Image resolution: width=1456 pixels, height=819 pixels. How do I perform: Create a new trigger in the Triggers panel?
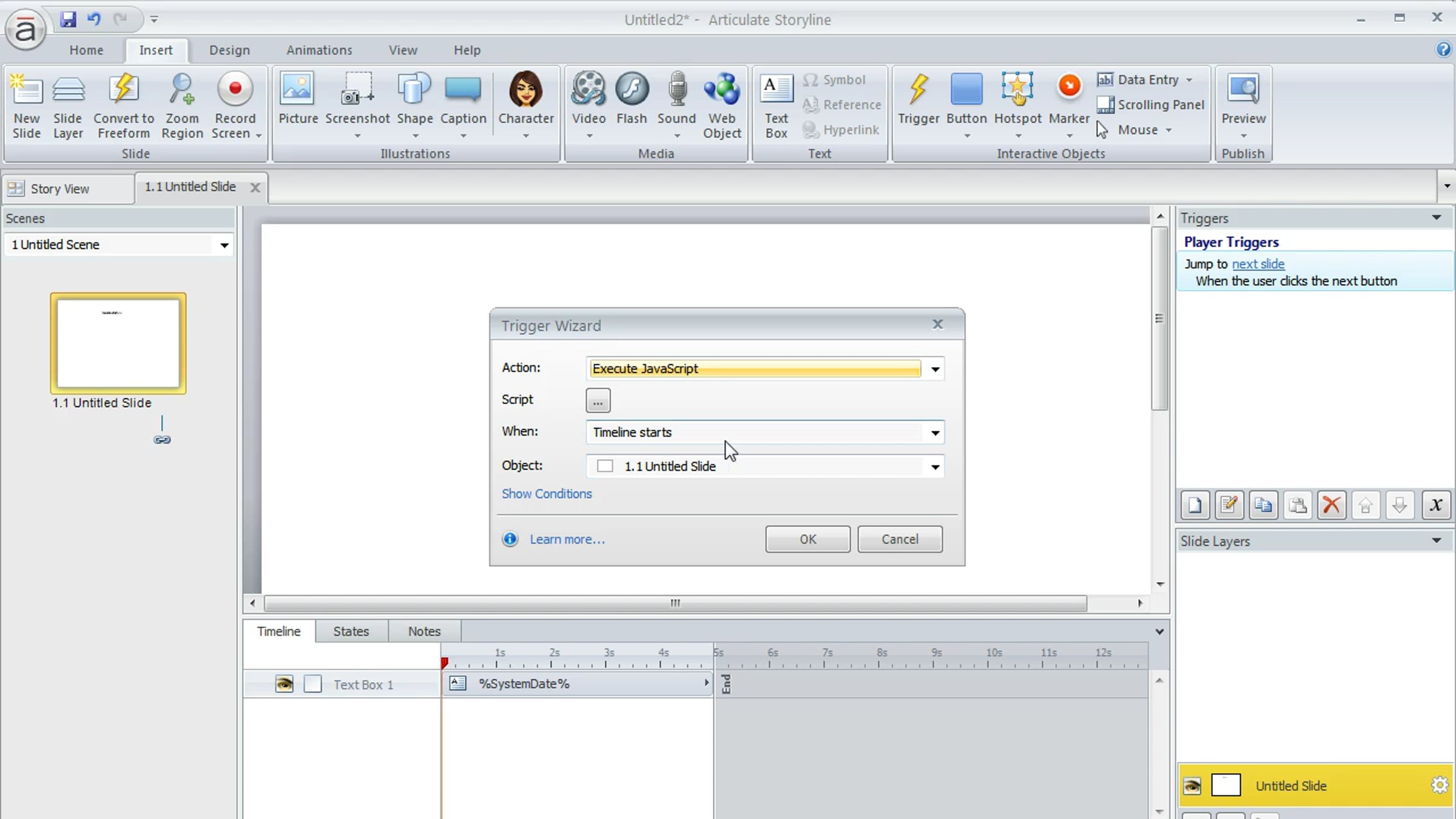tap(1195, 505)
